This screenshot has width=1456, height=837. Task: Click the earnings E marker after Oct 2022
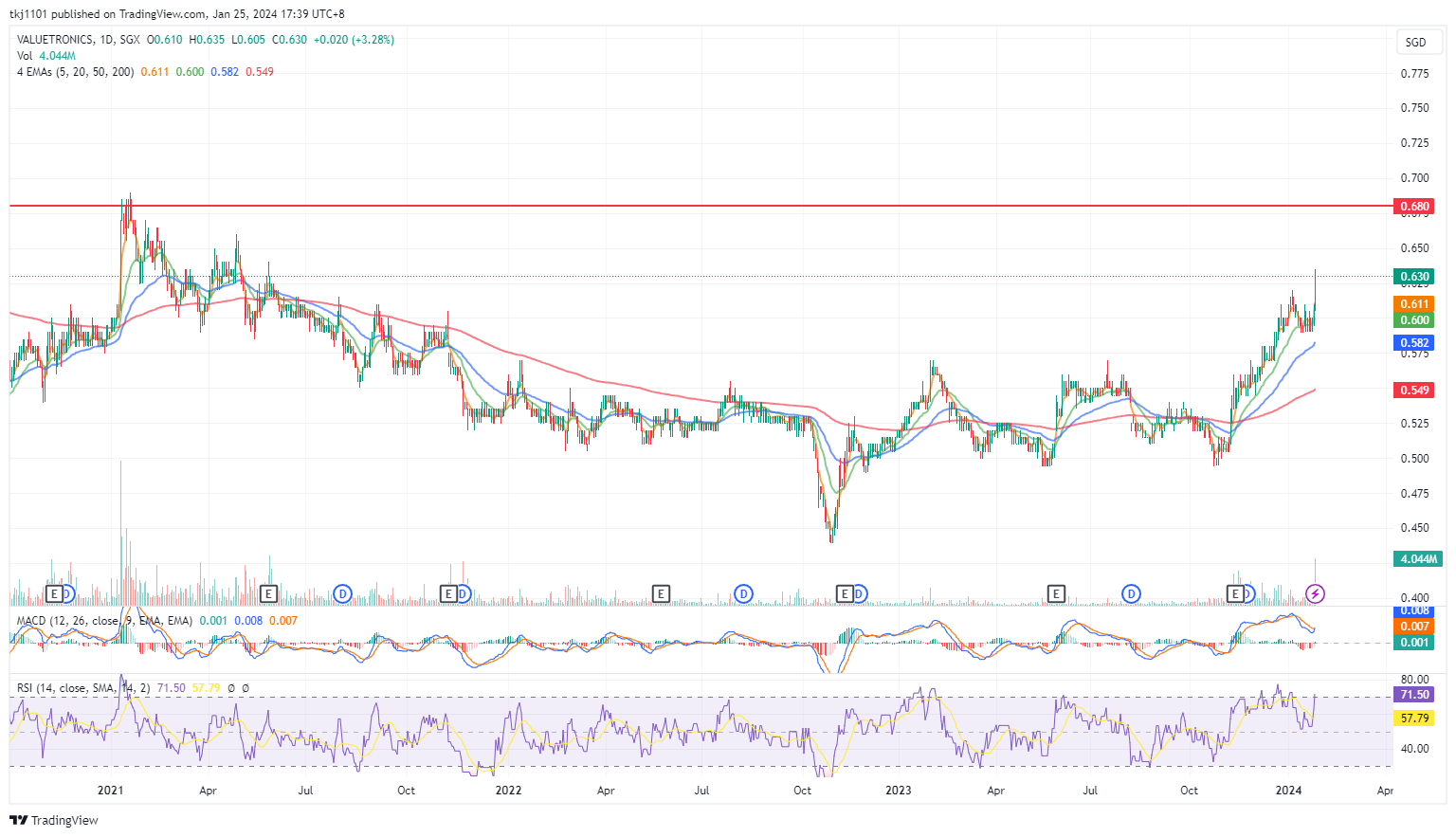pos(845,594)
